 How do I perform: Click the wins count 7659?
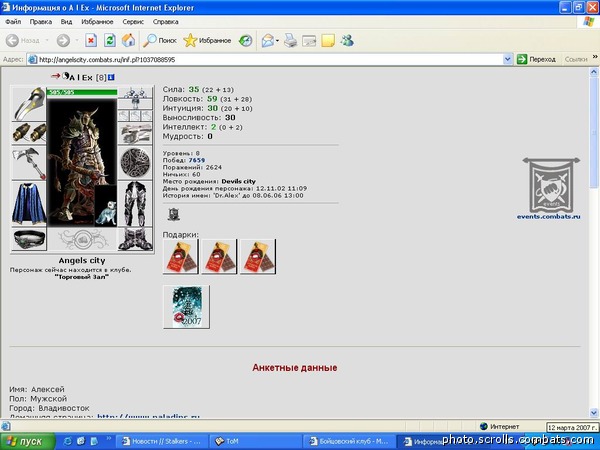tap(197, 160)
